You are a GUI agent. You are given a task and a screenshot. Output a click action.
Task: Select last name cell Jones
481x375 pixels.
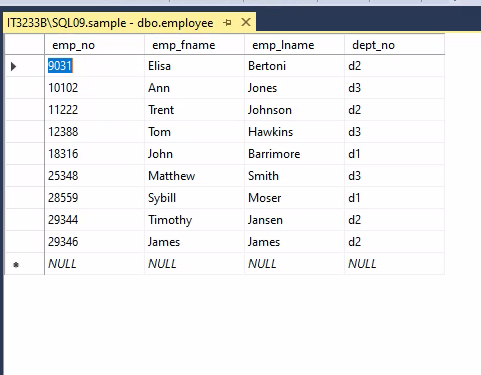click(295, 88)
